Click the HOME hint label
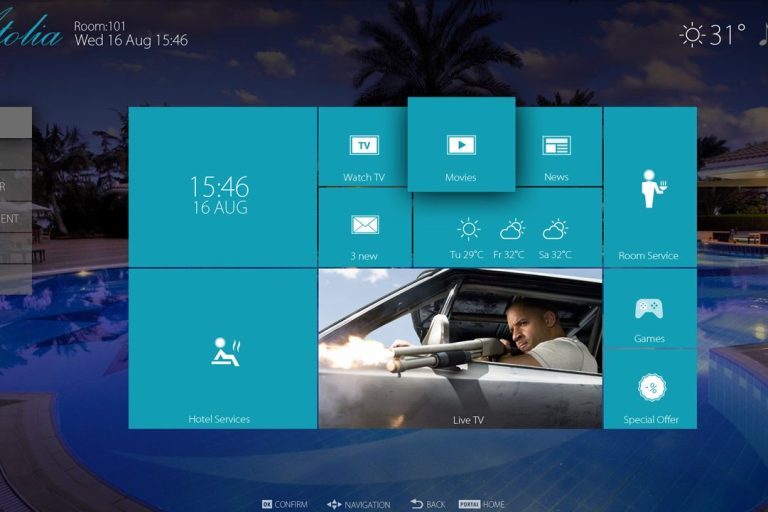The width and height of the screenshot is (768, 512). click(494, 504)
